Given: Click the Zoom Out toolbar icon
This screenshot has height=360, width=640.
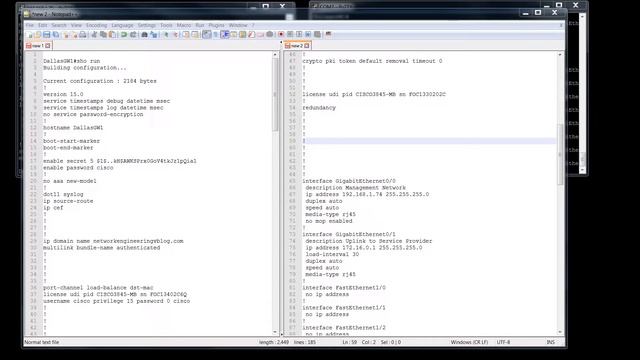Looking at the screenshot, I should tap(175, 35).
